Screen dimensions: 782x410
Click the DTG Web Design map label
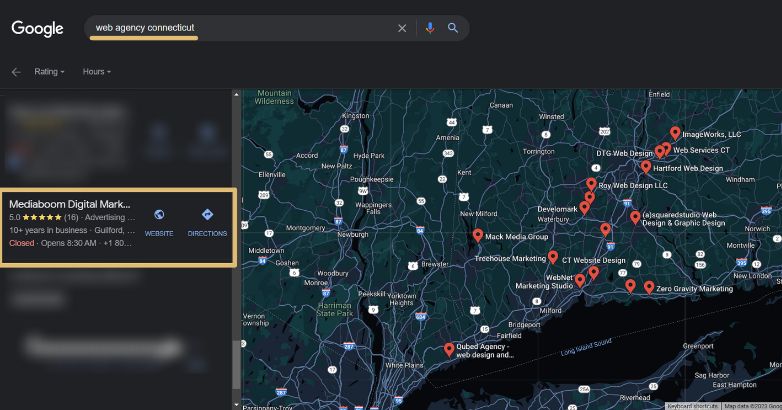tap(624, 154)
